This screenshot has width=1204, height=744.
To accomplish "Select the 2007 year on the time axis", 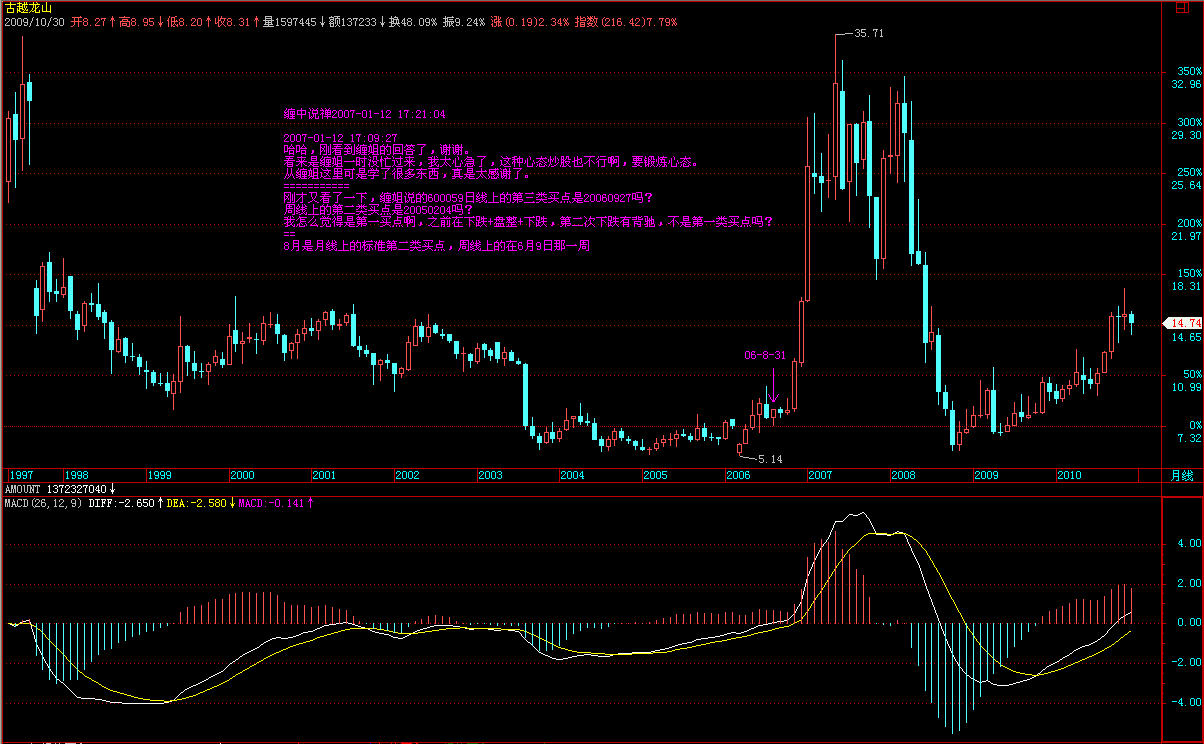I will pyautogui.click(x=820, y=475).
